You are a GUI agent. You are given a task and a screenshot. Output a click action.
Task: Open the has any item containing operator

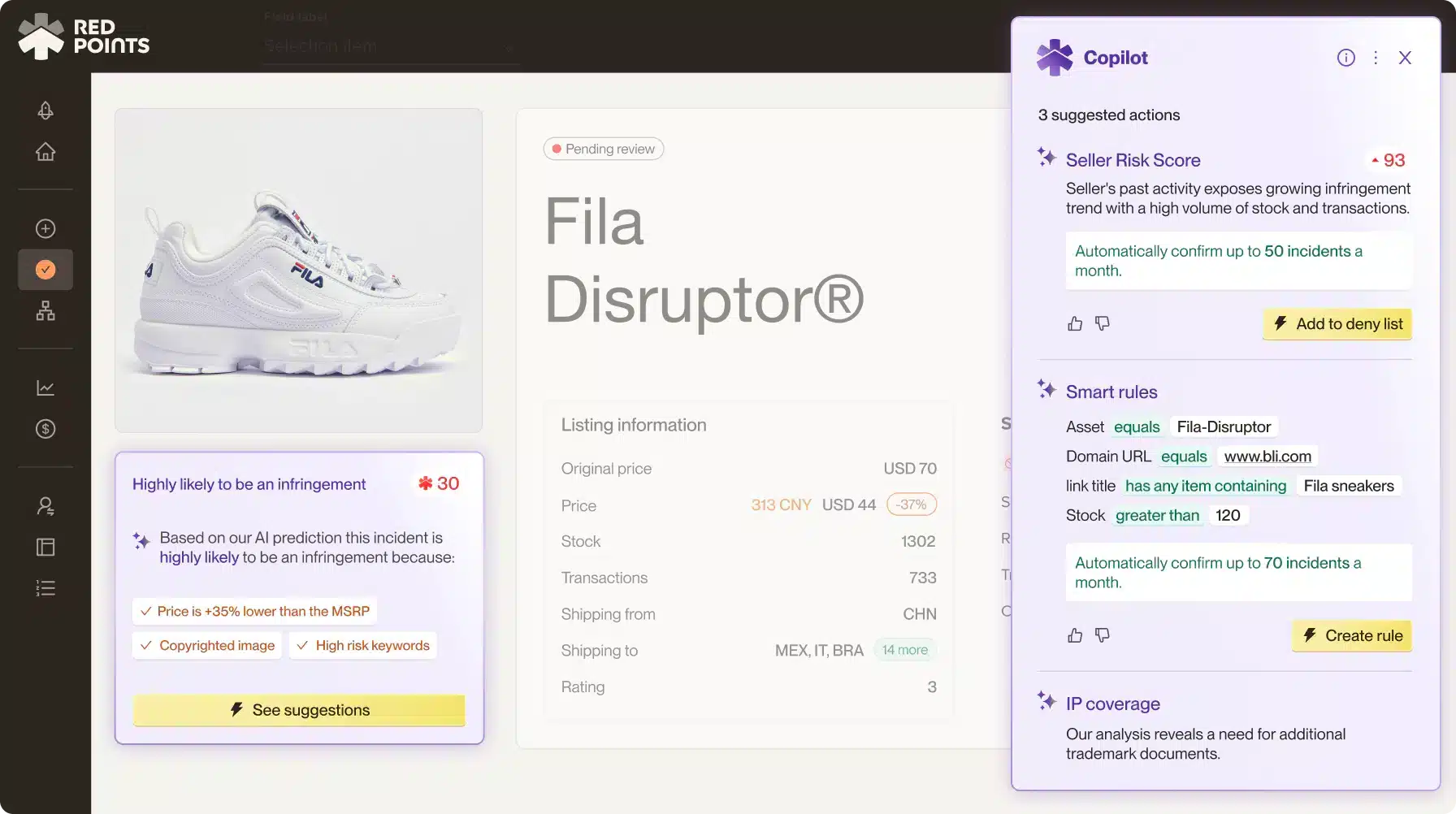click(1206, 486)
